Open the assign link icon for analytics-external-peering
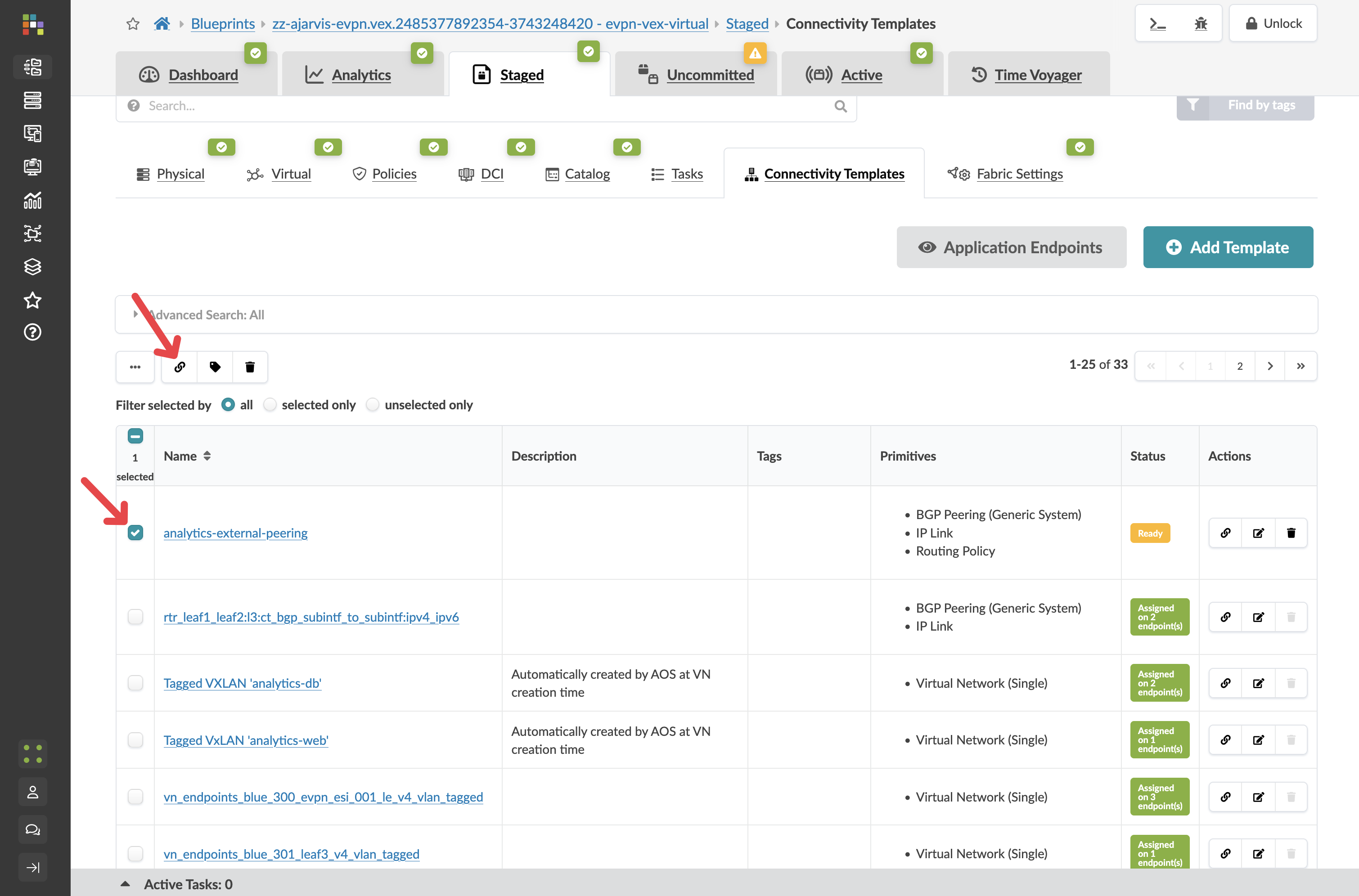 point(1226,533)
